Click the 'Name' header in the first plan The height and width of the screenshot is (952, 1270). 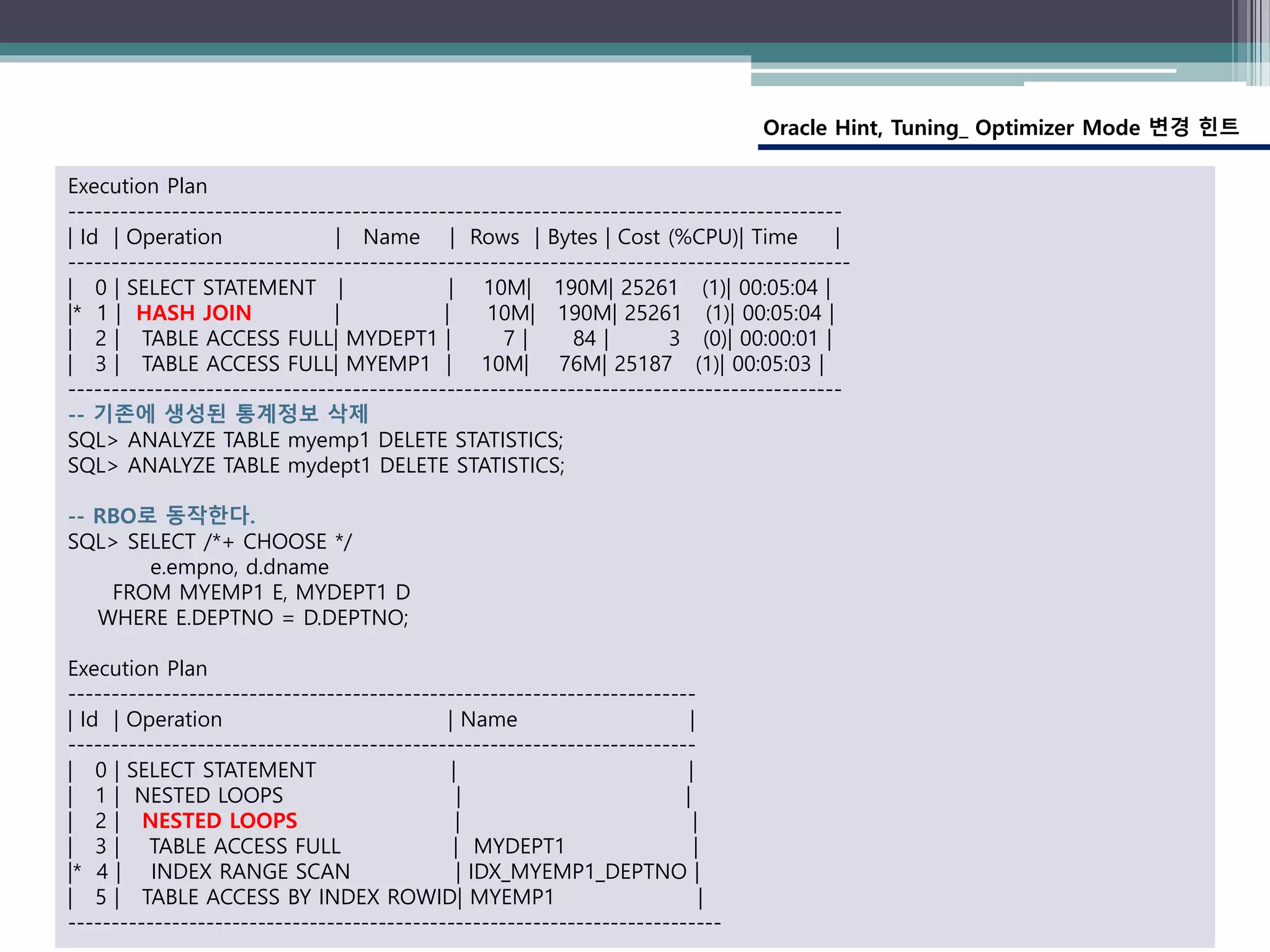click(x=391, y=237)
